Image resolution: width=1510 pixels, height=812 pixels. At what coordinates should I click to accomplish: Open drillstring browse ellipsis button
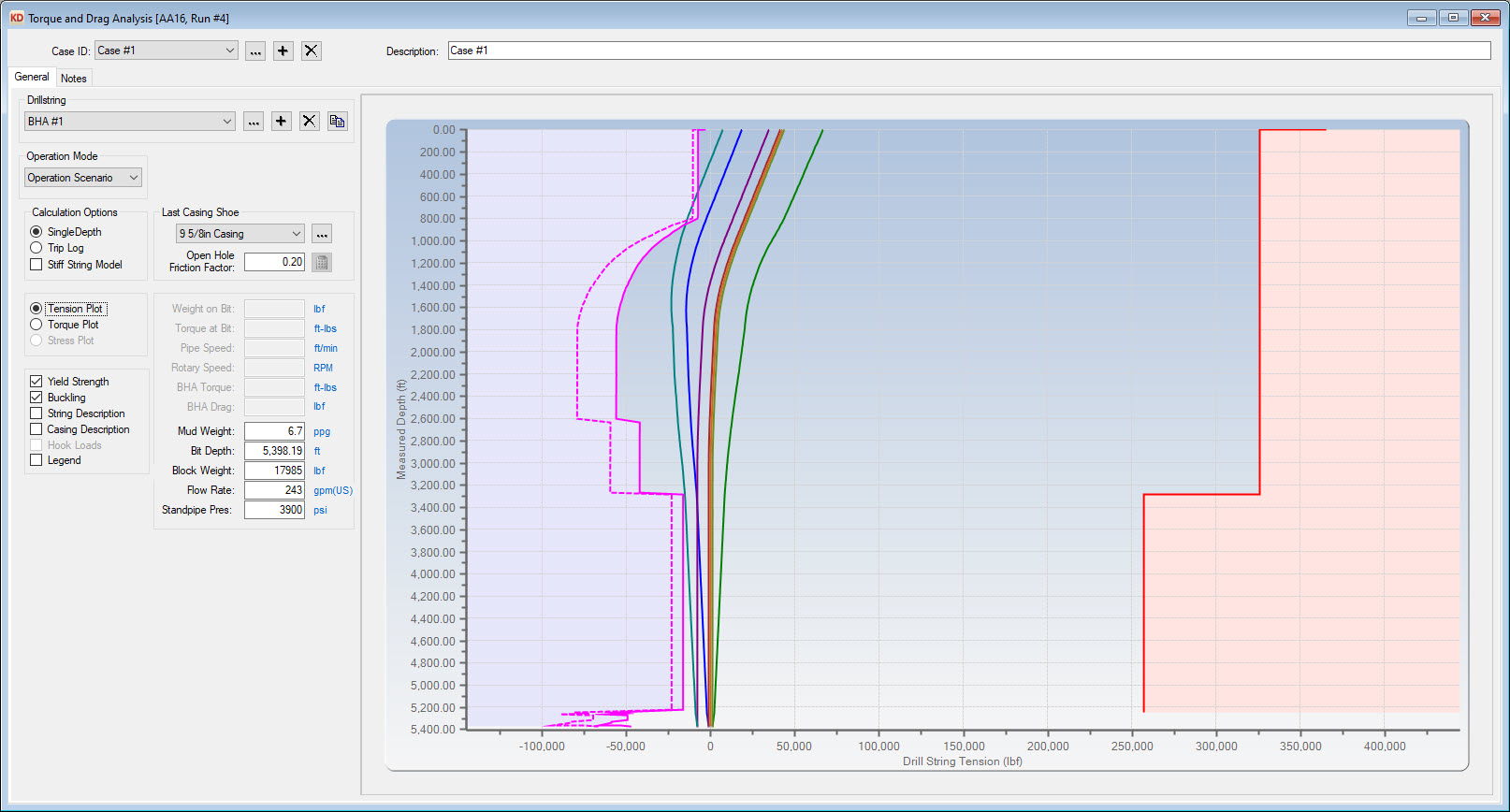click(254, 122)
